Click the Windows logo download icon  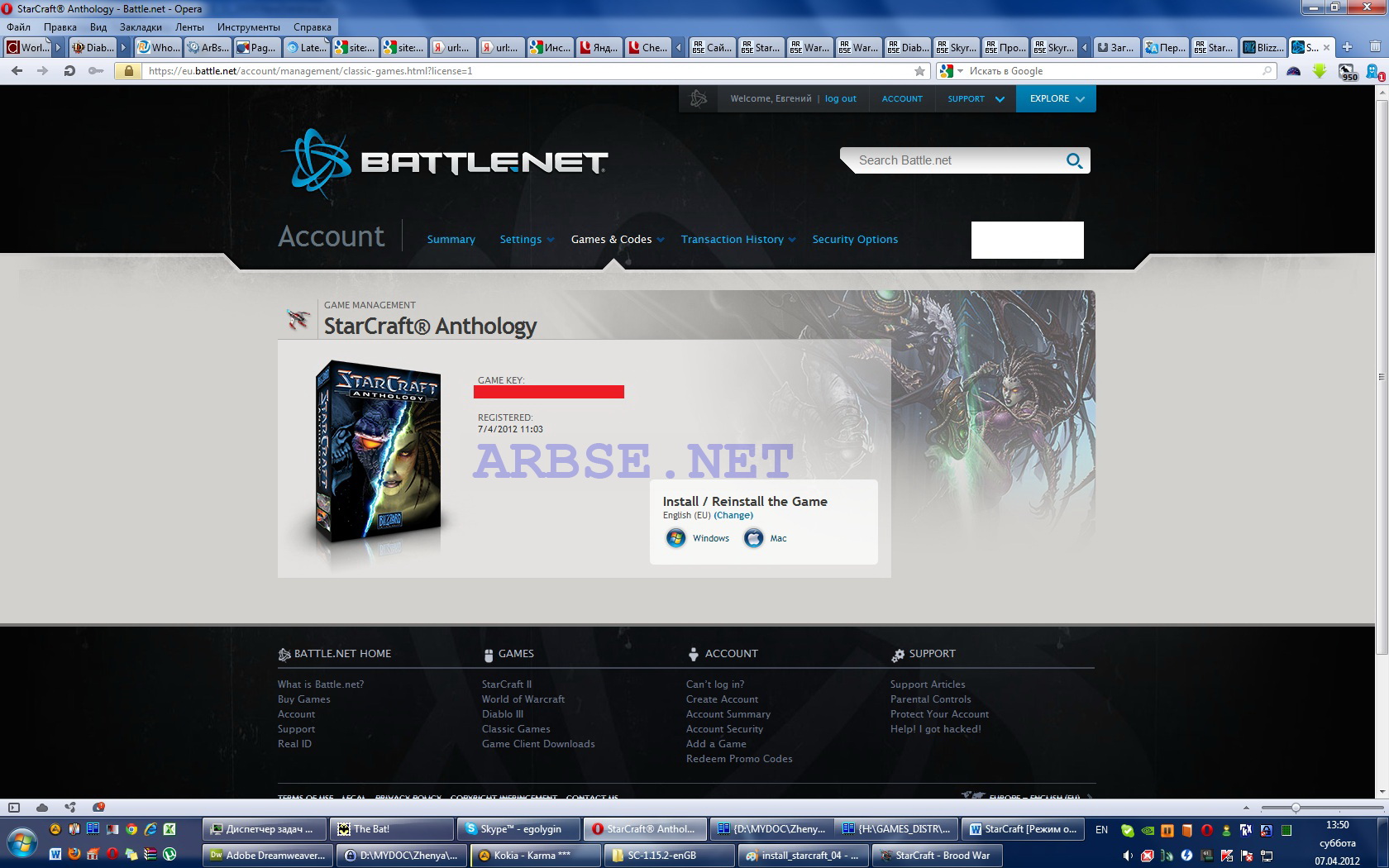pyautogui.click(x=675, y=538)
